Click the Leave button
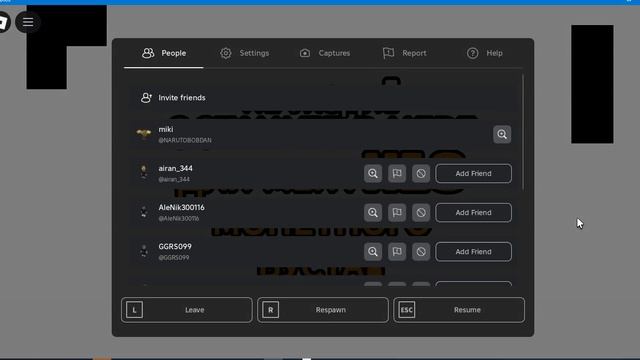 click(187, 310)
